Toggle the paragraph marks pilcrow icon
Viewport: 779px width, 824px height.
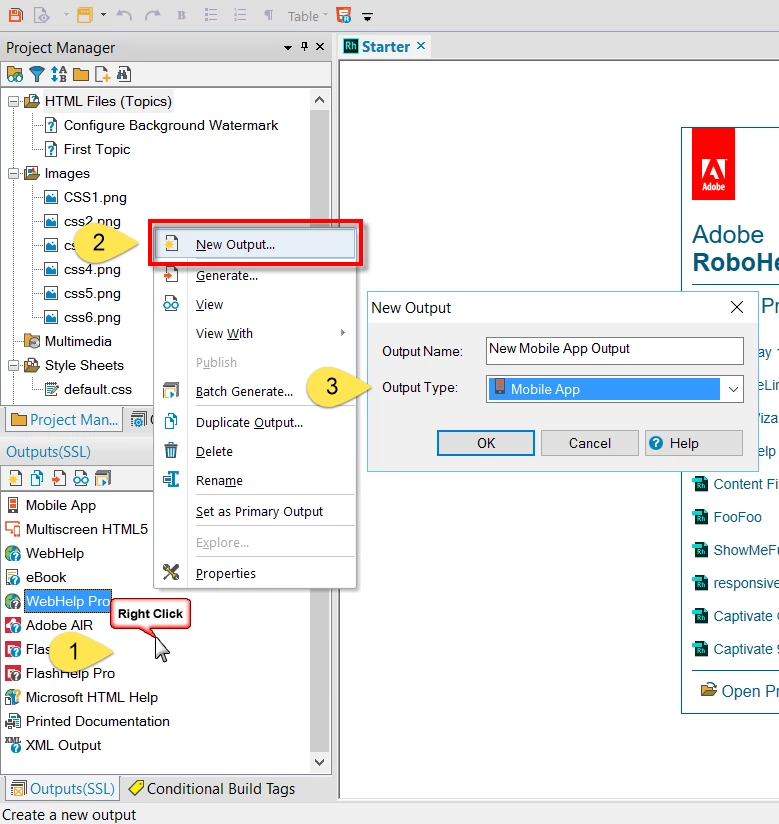pyautogui.click(x=269, y=15)
